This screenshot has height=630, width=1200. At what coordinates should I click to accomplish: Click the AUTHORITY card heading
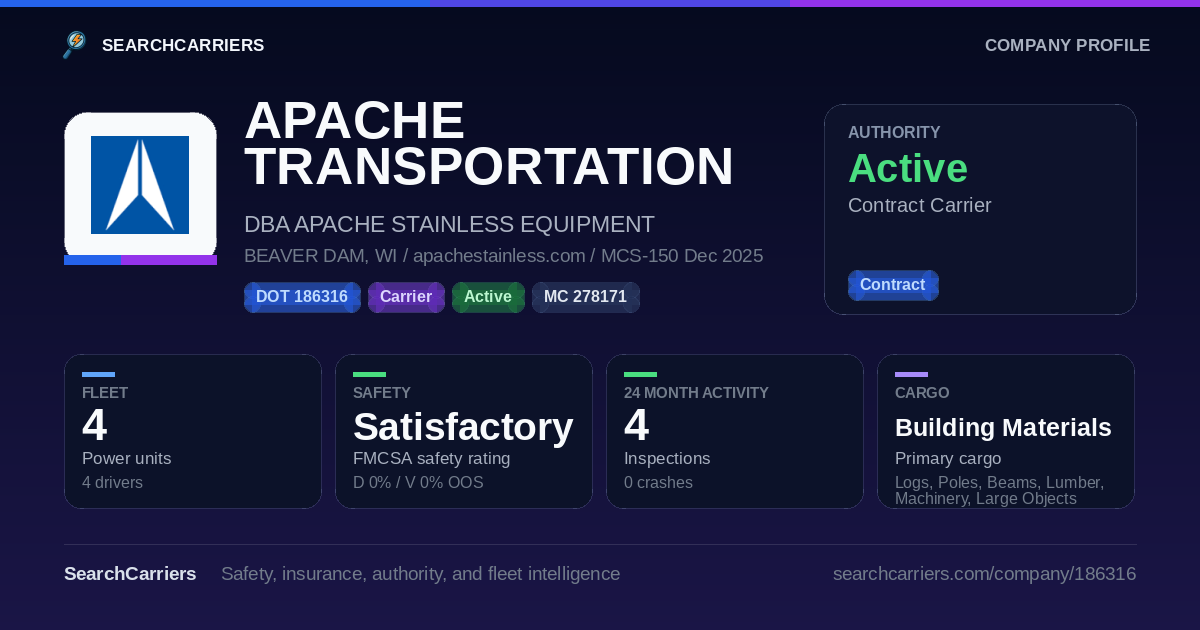(x=894, y=132)
